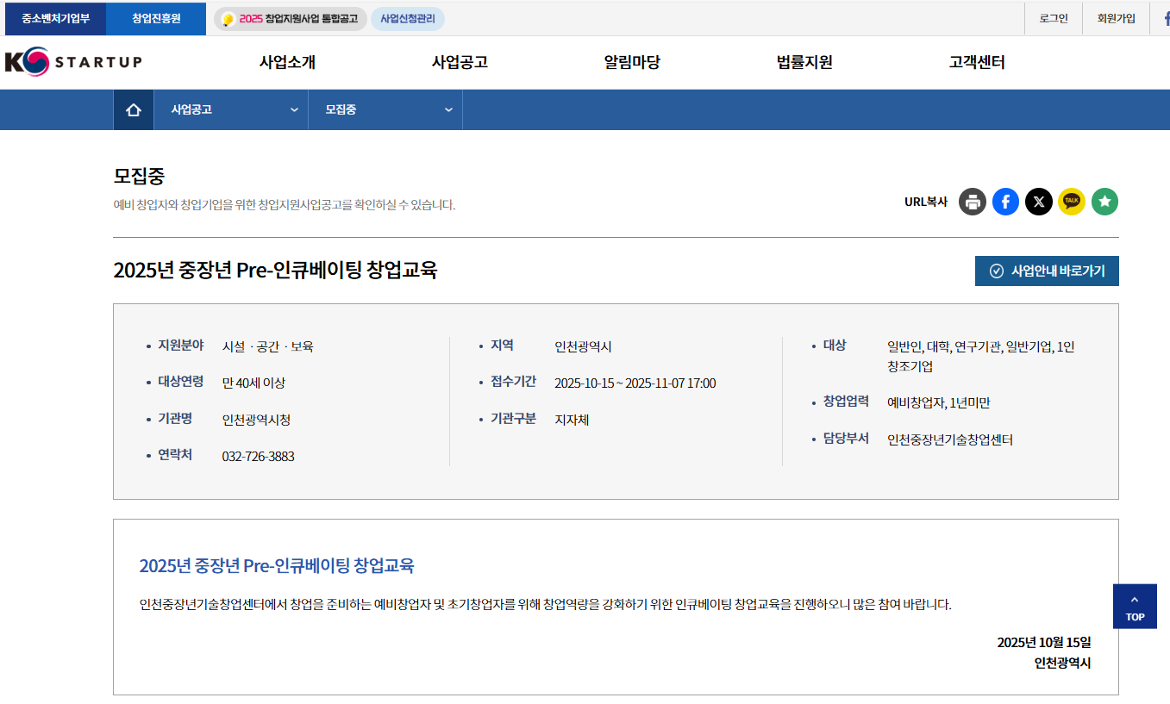Click the 사업안내 바로가기 button
Viewport: 1170px width, 704px height.
click(x=1047, y=270)
